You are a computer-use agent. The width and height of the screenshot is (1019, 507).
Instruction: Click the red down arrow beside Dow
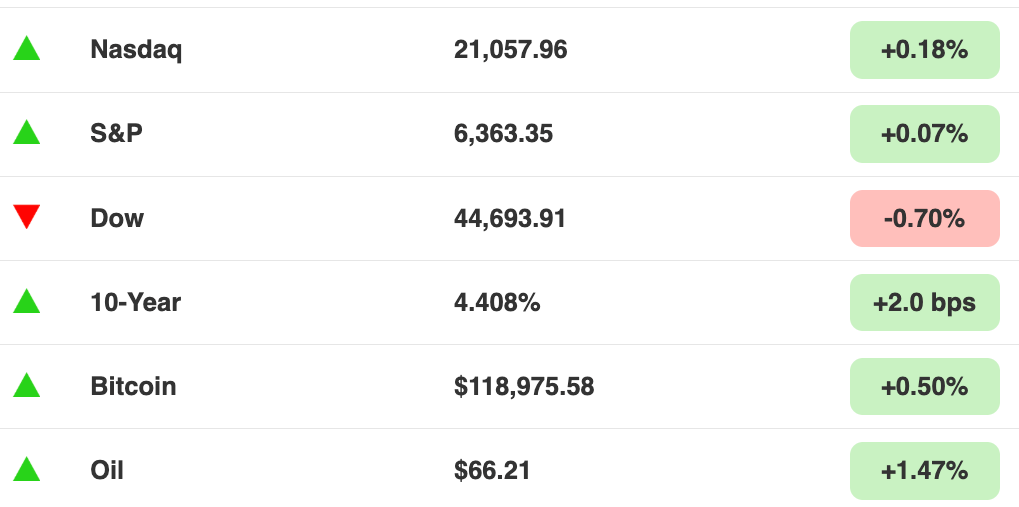coord(27,216)
